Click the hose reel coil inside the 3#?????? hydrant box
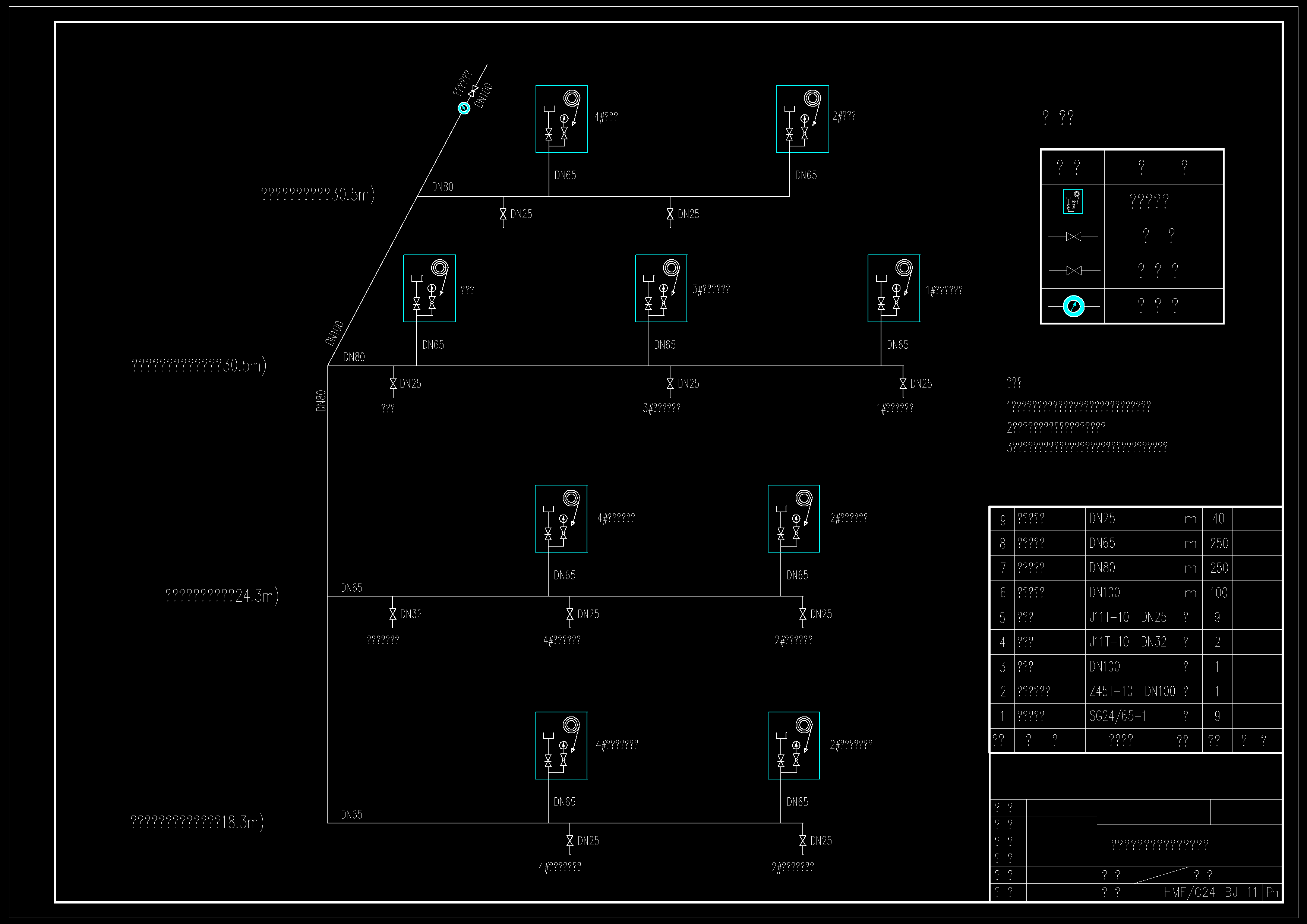This screenshot has height=924, width=1307. pos(672,268)
